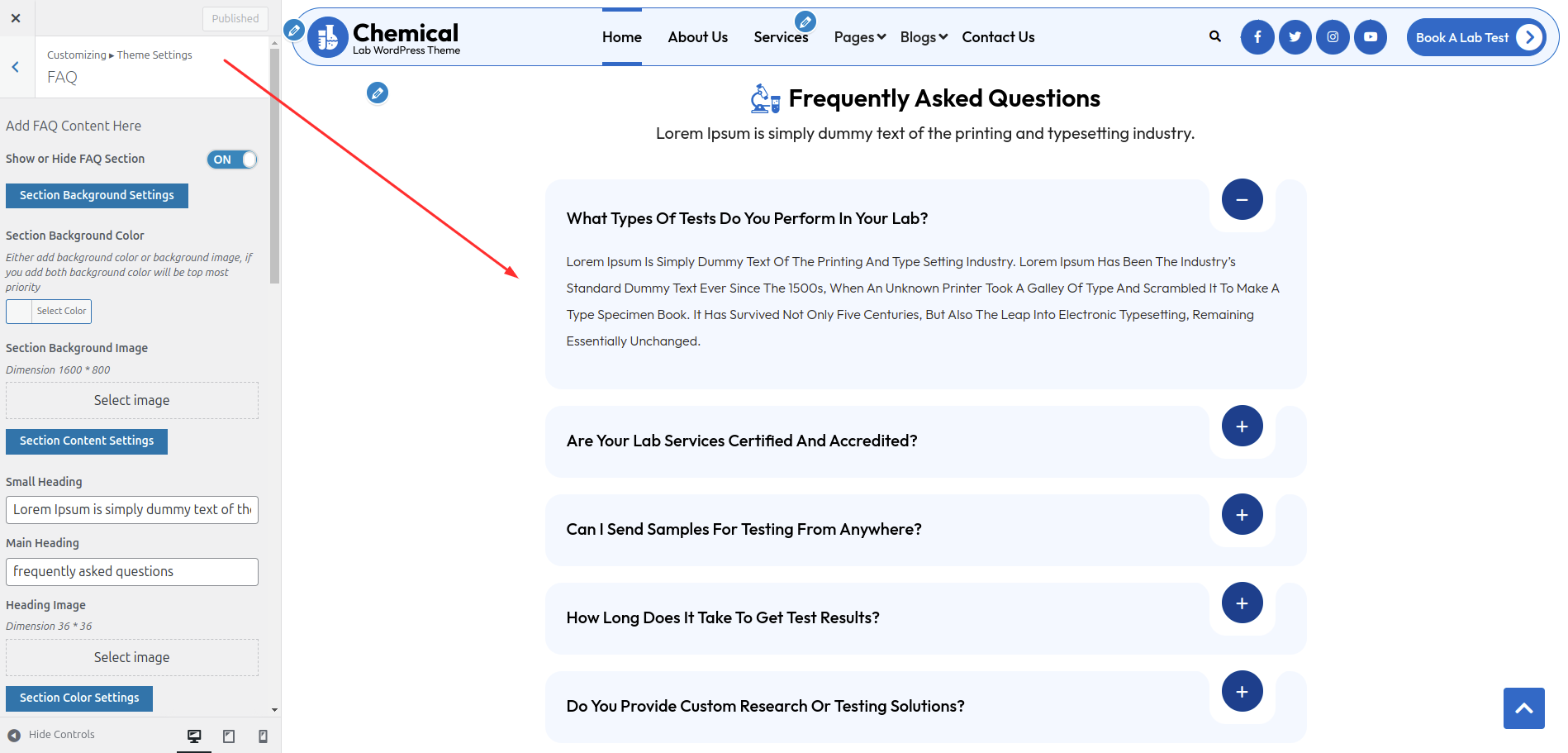Edit the Main Heading text field
1568x753 pixels.
coord(131,571)
